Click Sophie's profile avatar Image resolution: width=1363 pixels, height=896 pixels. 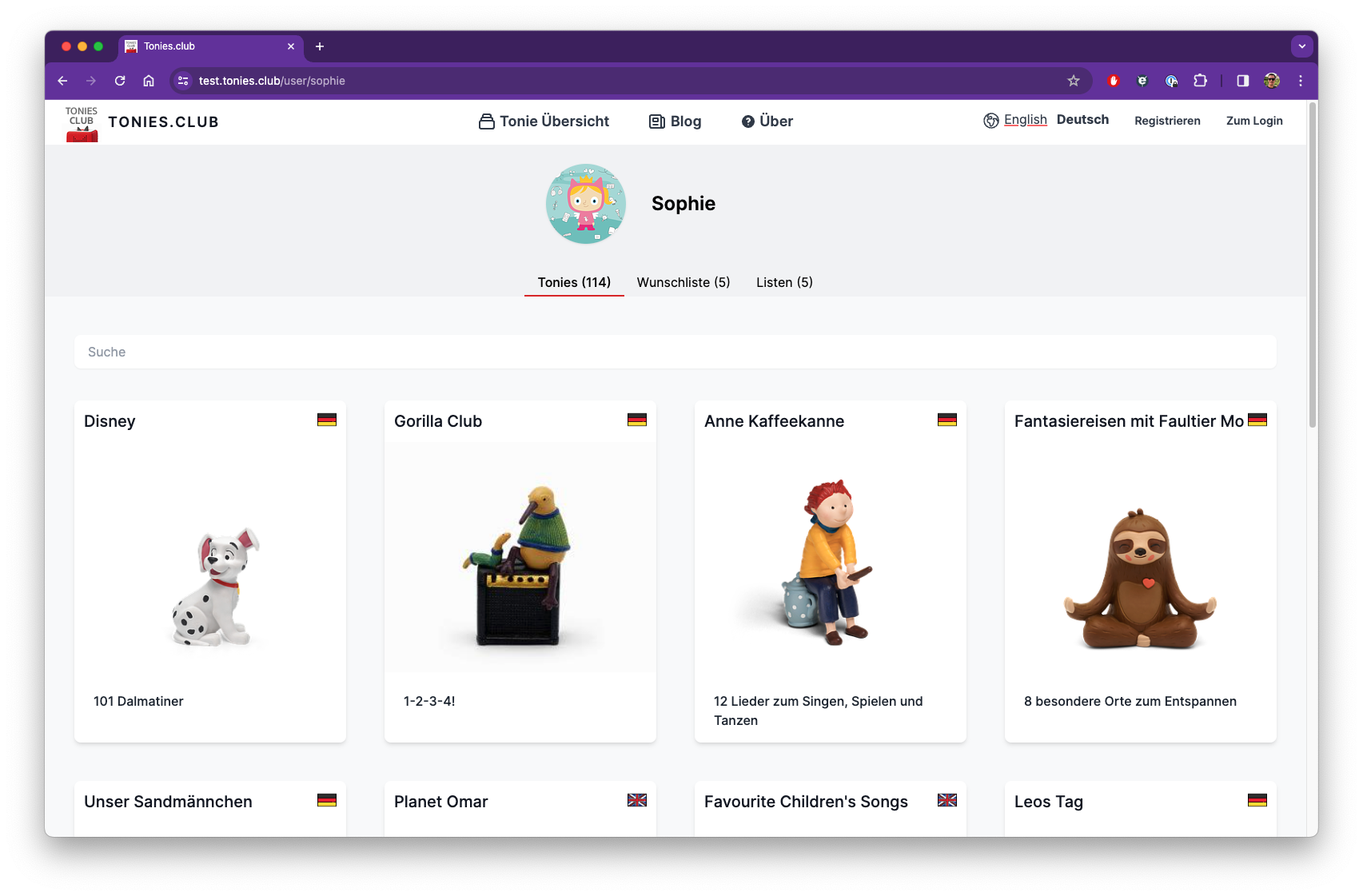(586, 204)
